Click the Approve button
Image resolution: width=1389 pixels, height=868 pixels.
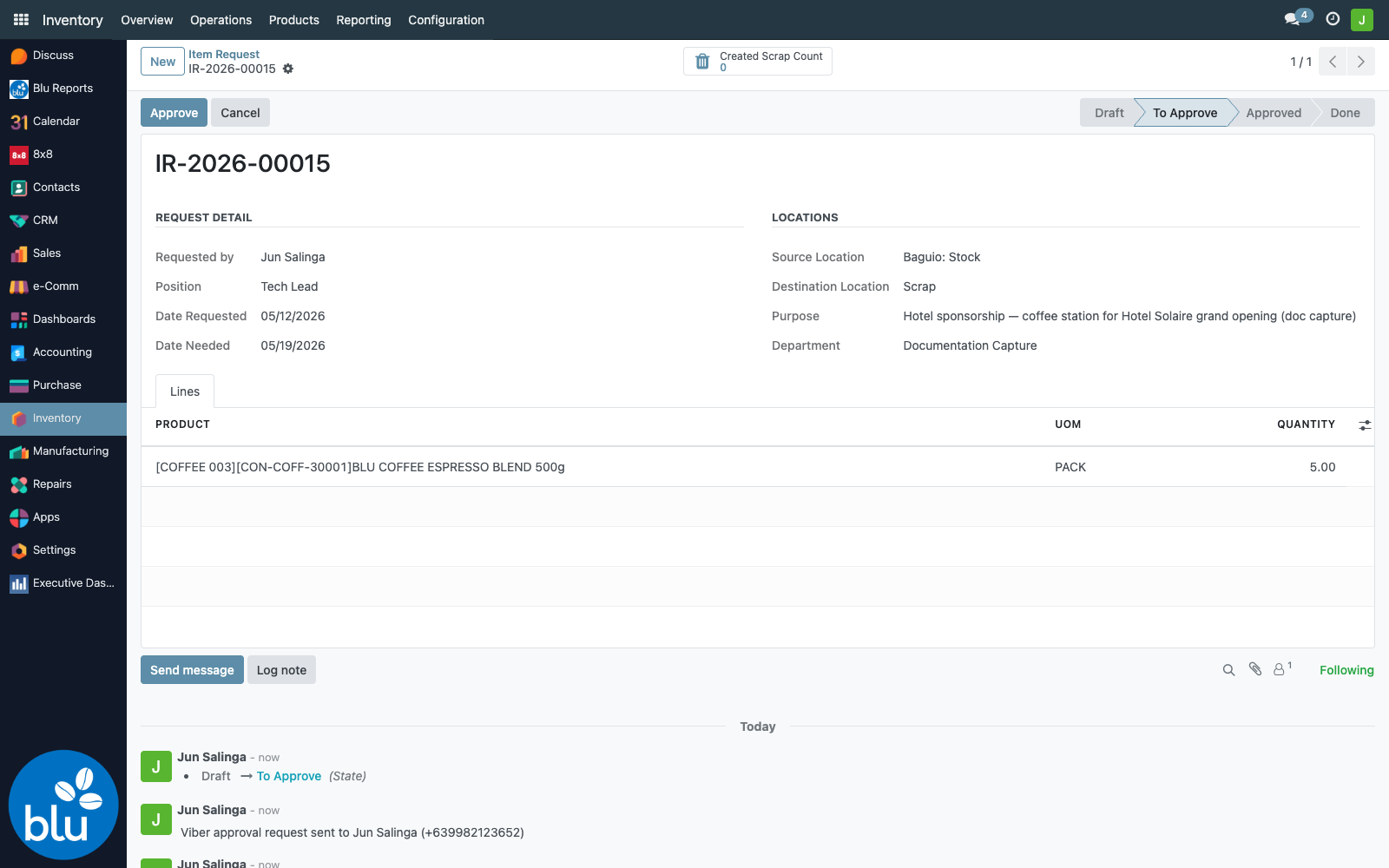[x=174, y=113]
